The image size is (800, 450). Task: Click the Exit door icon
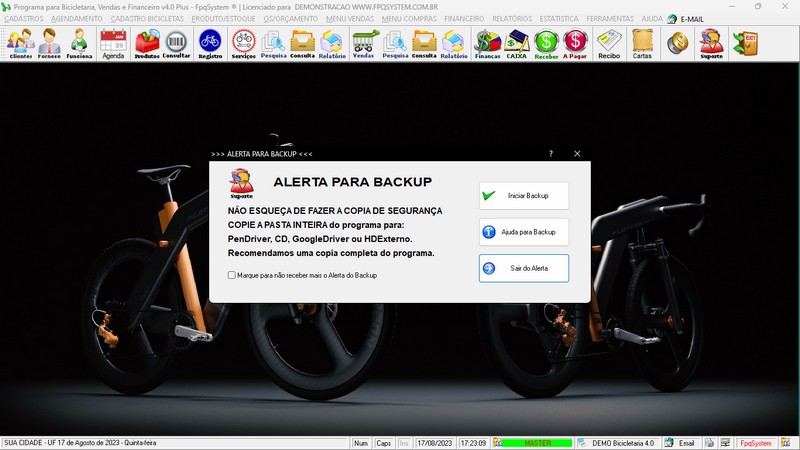745,43
